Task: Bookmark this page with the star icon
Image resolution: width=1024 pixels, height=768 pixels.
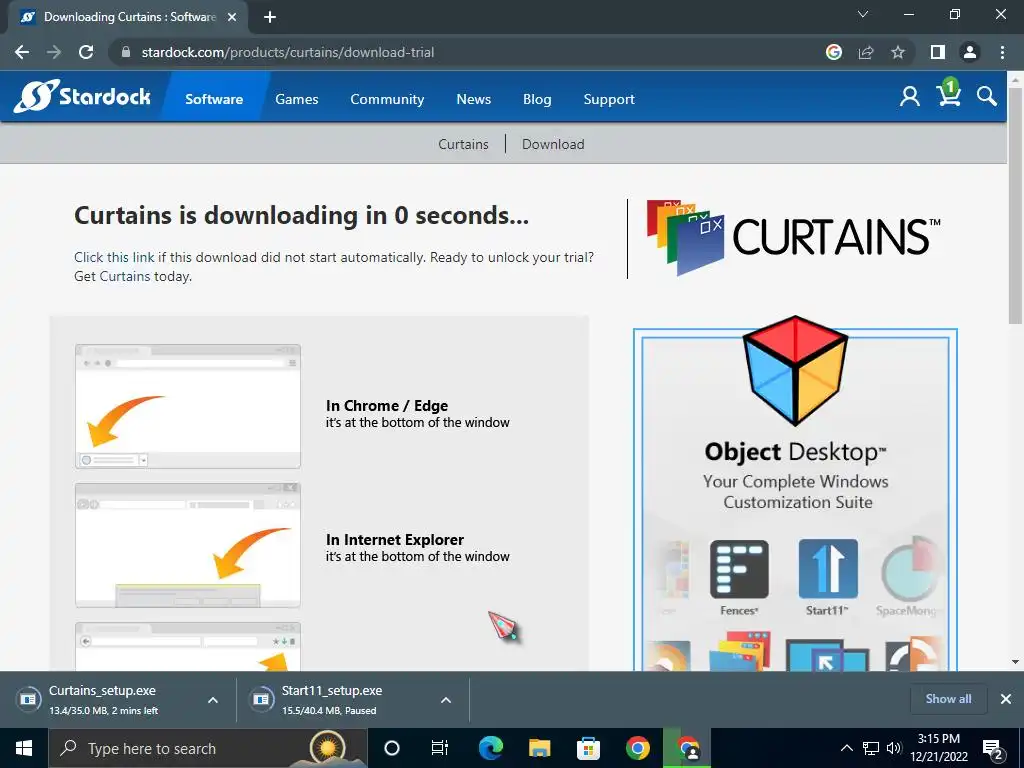Action: 898,52
